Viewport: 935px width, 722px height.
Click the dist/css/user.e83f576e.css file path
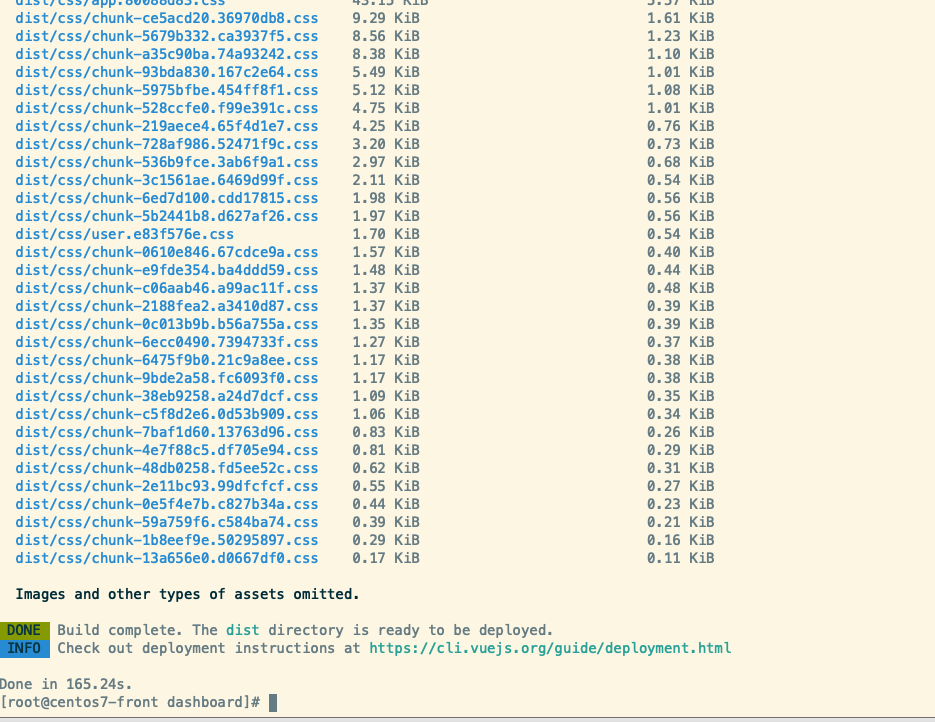point(125,234)
